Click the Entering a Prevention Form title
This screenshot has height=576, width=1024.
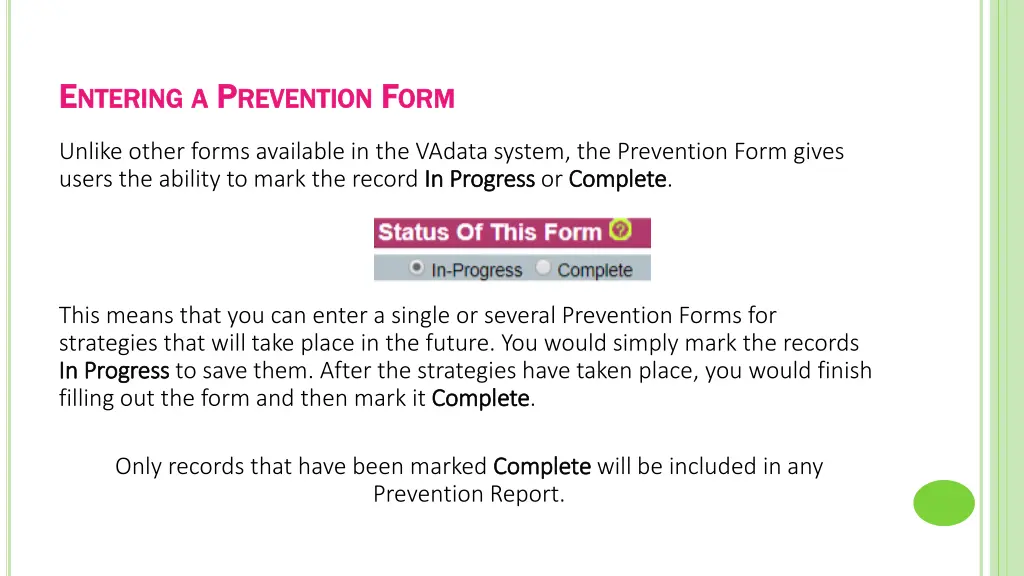point(257,97)
